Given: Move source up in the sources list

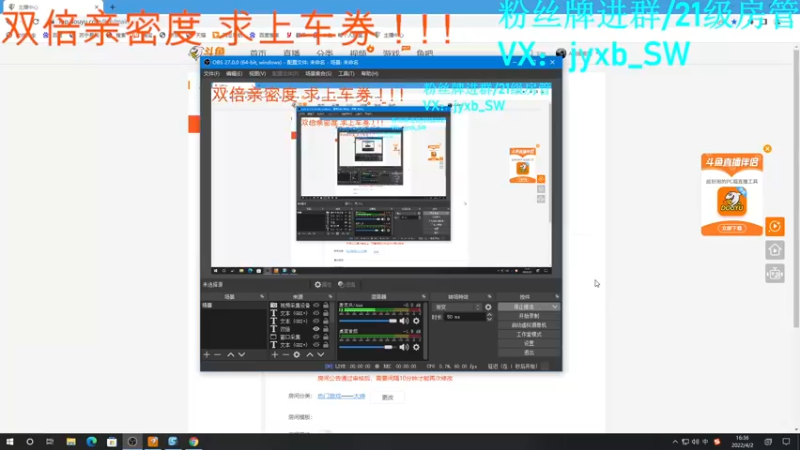Looking at the screenshot, I should coord(310,355).
